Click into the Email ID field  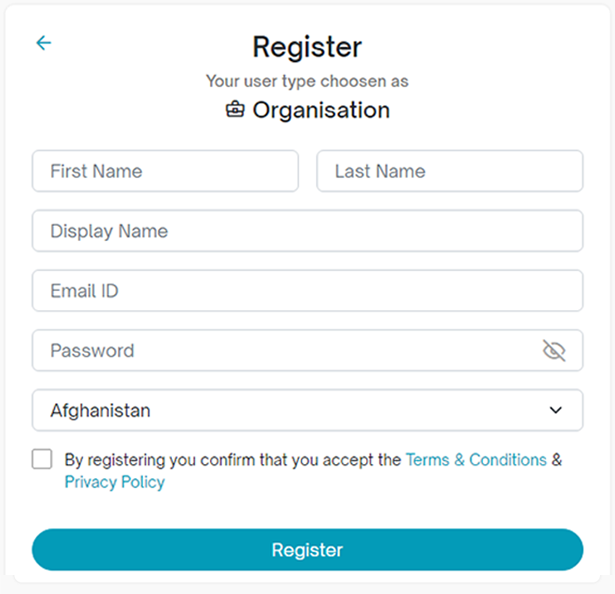click(x=307, y=291)
